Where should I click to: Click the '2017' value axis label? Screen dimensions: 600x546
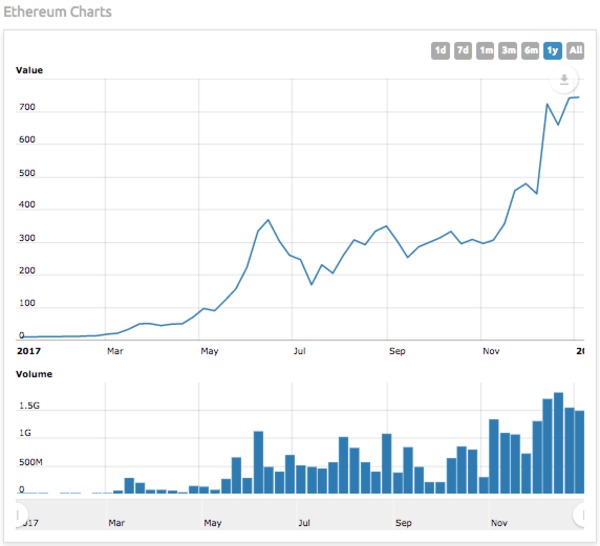(x=29, y=351)
